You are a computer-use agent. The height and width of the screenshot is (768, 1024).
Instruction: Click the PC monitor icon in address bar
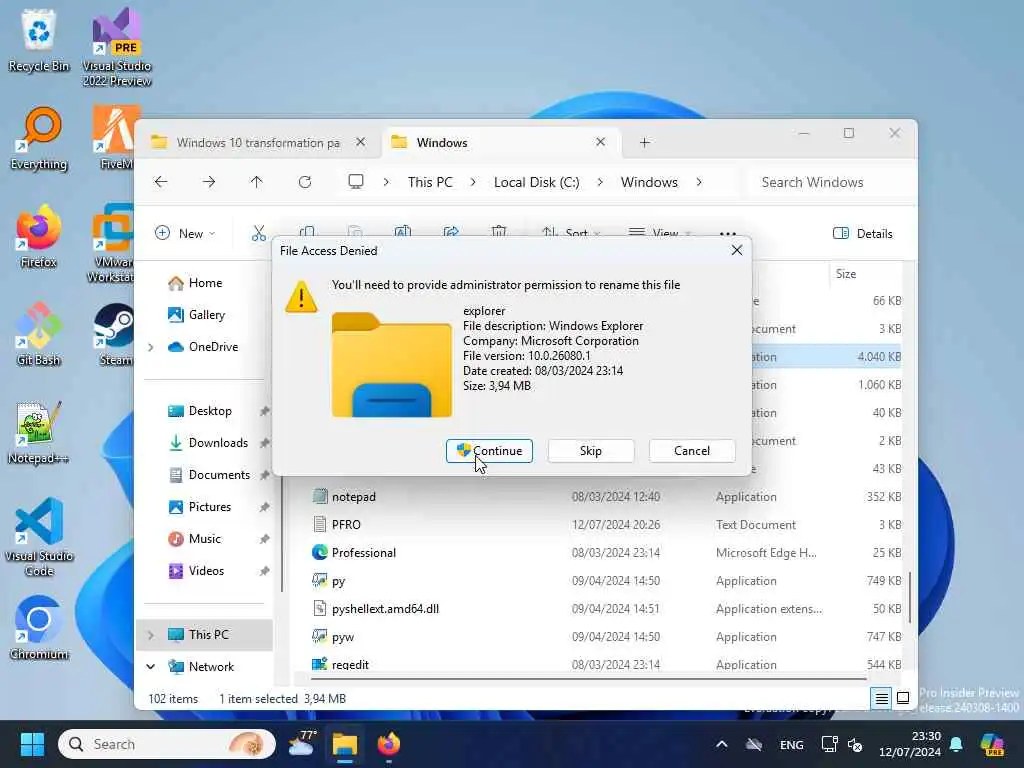[356, 182]
